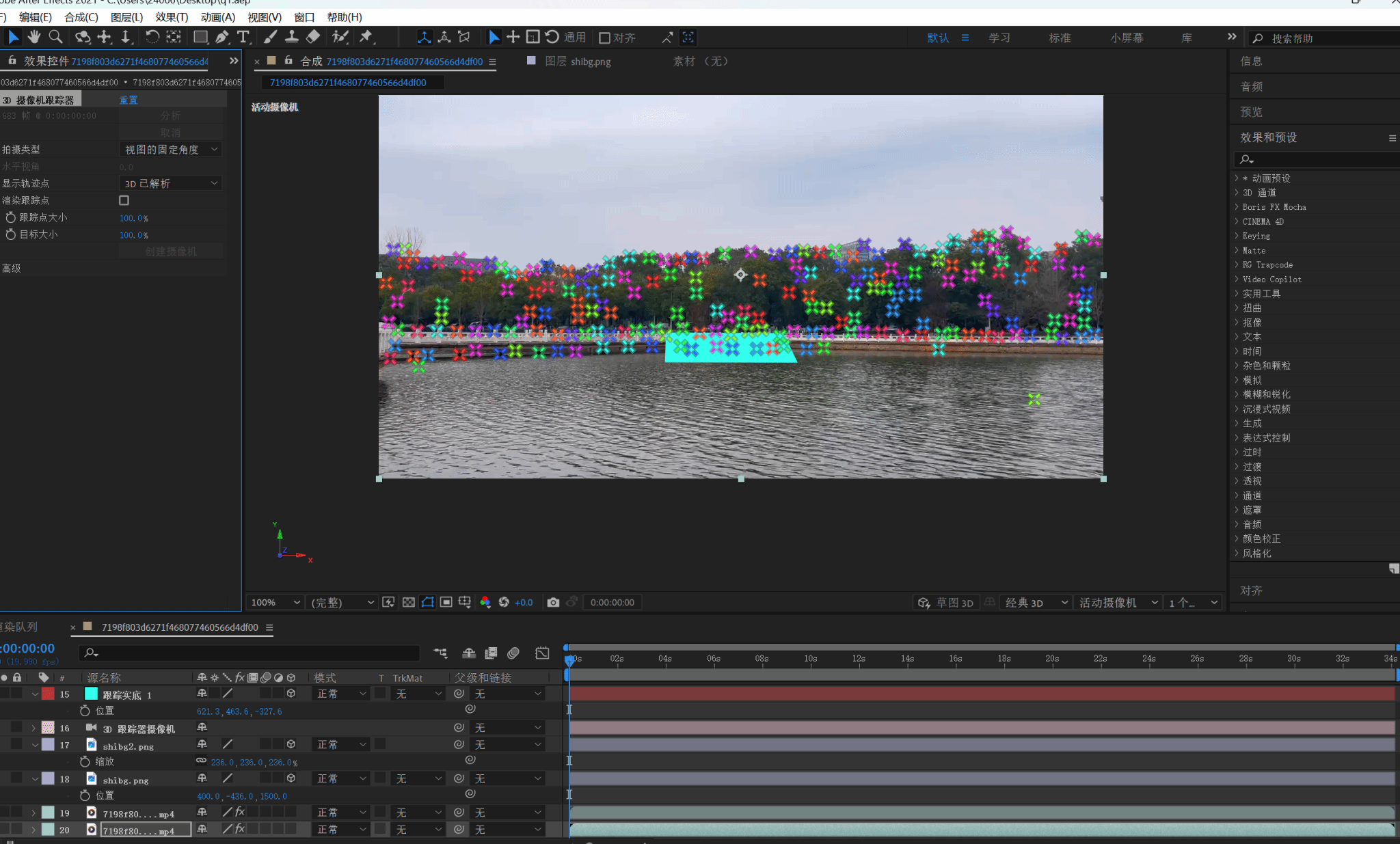This screenshot has width=1400, height=844.
Task: Open the 拍摄类型 dropdown
Action: pyautogui.click(x=171, y=149)
